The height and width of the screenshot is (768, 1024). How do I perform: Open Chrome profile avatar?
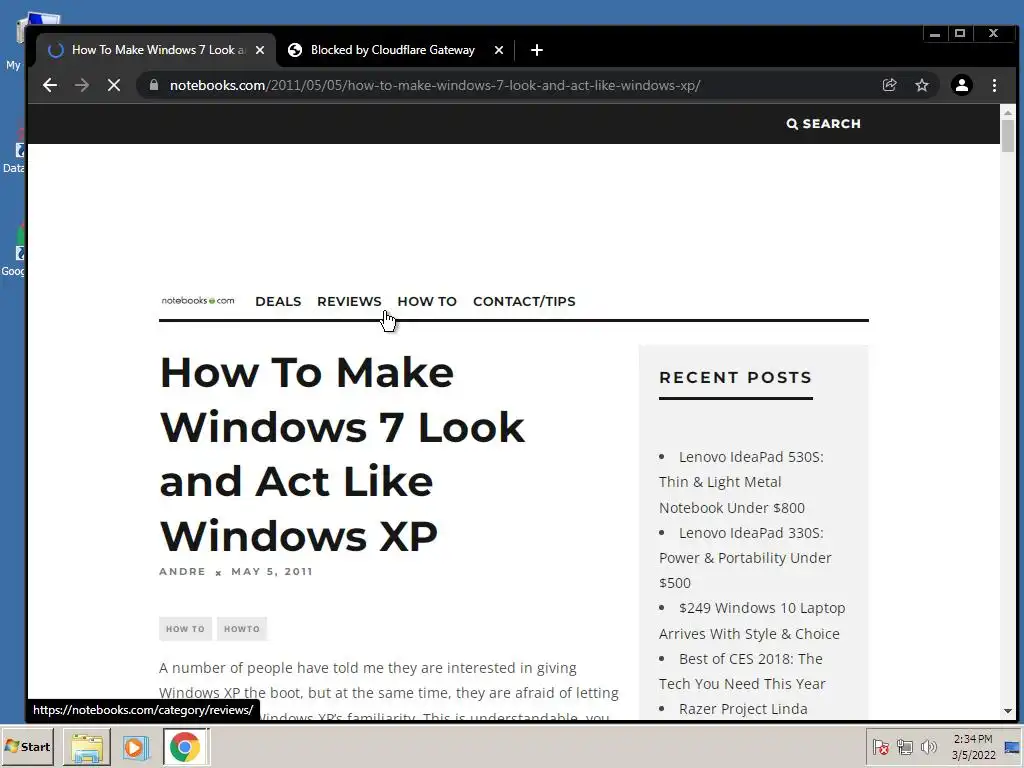(x=961, y=86)
